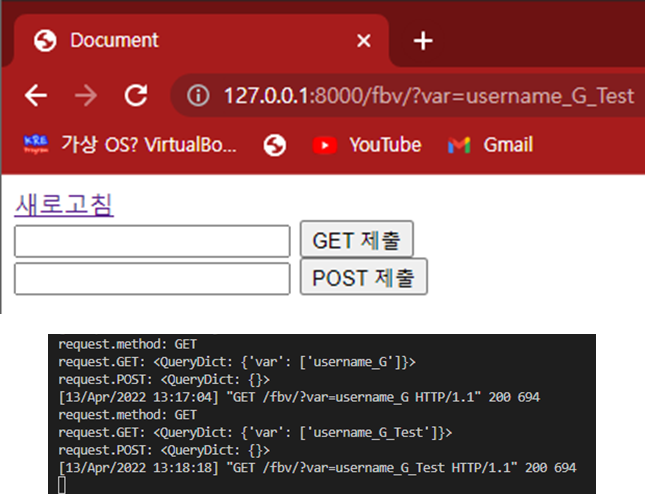The height and width of the screenshot is (494, 645).
Task: Click the POST 제출 button
Action: (364, 277)
